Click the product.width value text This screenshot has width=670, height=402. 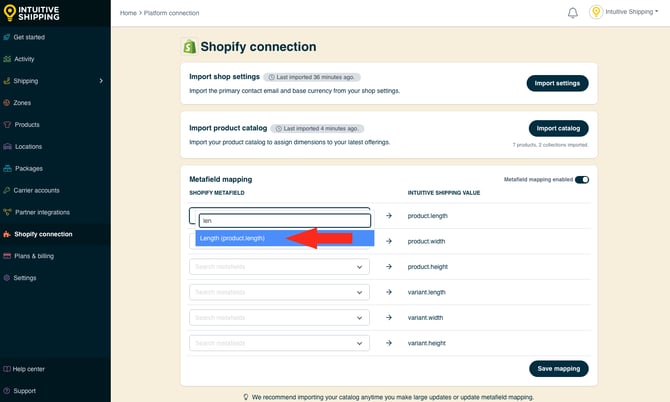coord(426,241)
